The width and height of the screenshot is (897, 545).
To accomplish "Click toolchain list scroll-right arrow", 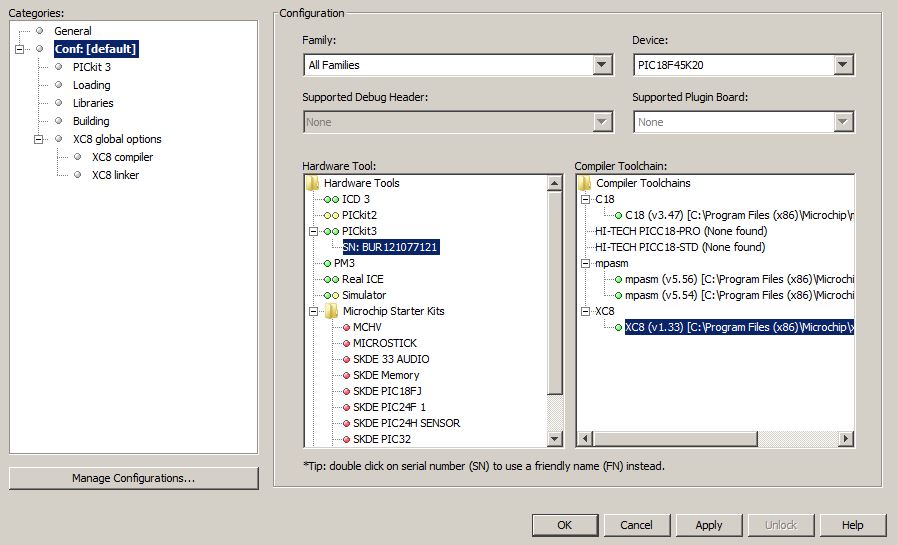I will coord(846,439).
